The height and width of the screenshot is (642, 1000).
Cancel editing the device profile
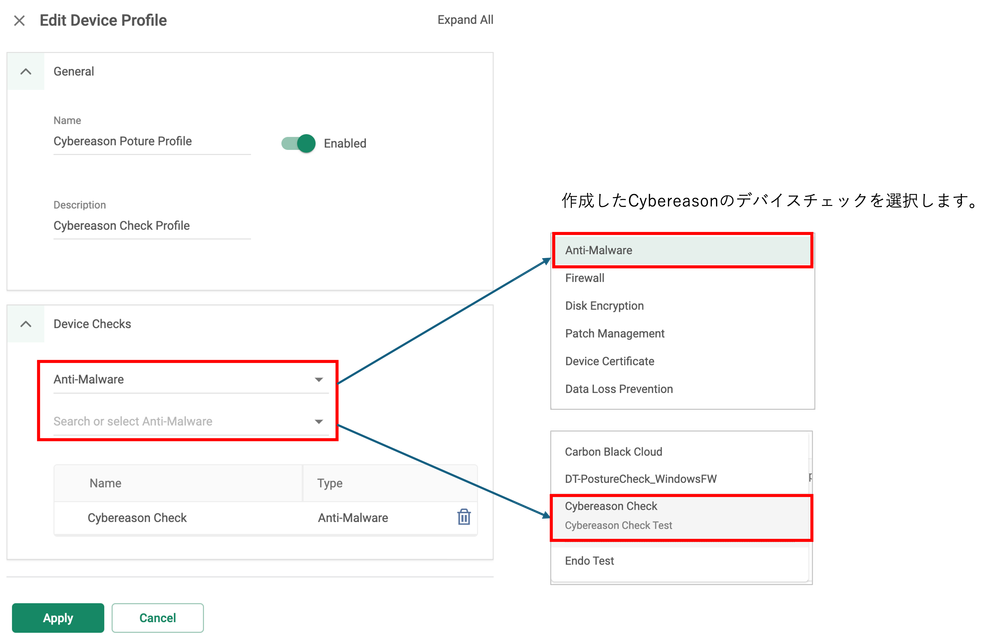click(x=158, y=618)
